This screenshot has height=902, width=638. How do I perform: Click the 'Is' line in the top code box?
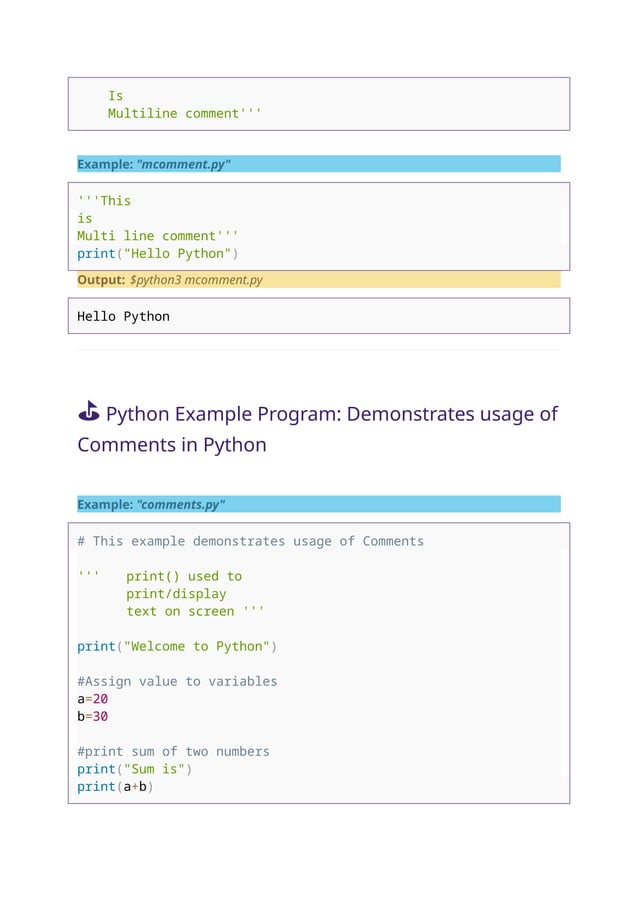[115, 95]
